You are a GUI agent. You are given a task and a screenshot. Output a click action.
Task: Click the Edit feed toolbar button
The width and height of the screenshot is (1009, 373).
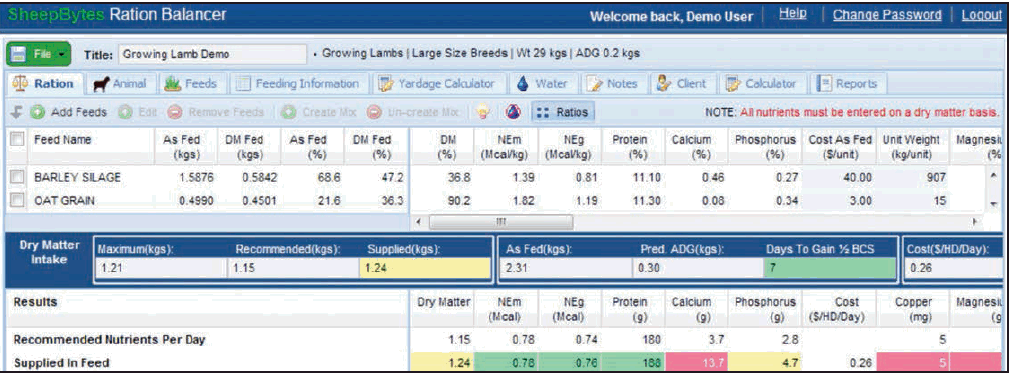point(138,112)
